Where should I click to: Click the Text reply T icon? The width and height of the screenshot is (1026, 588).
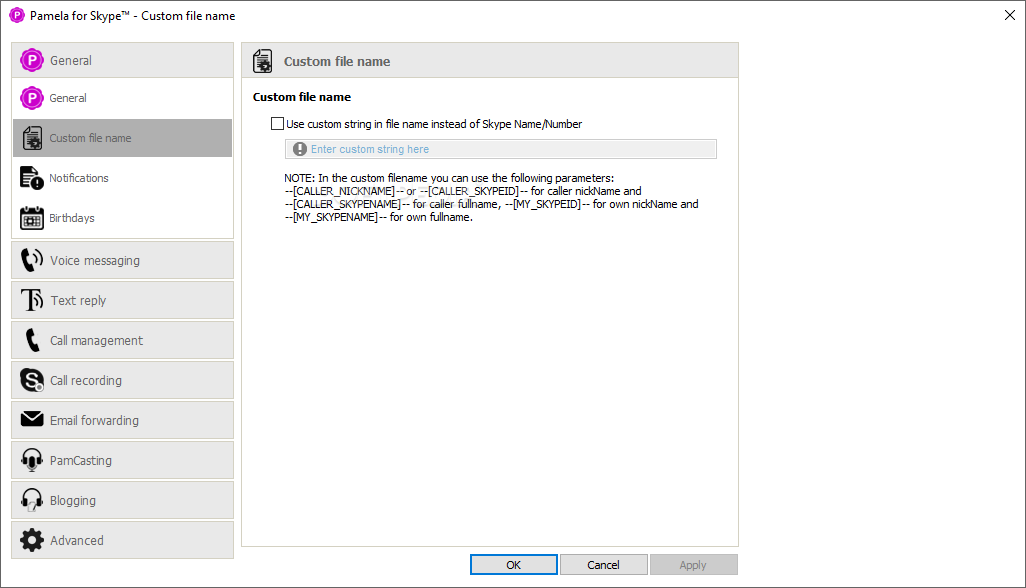click(31, 300)
